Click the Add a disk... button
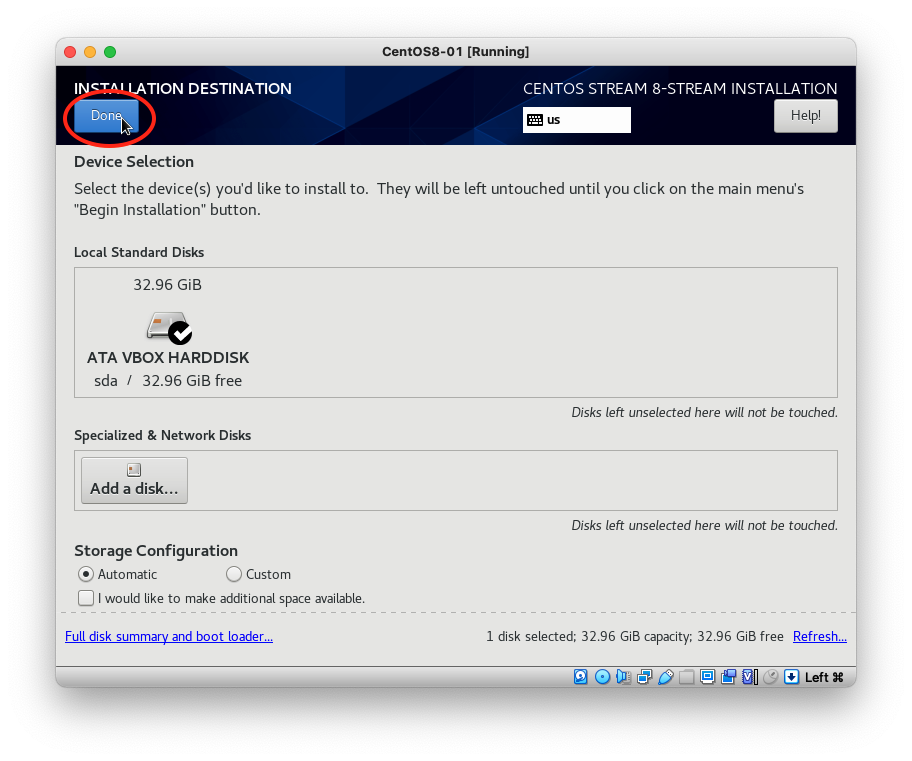912x761 pixels. pos(134,481)
